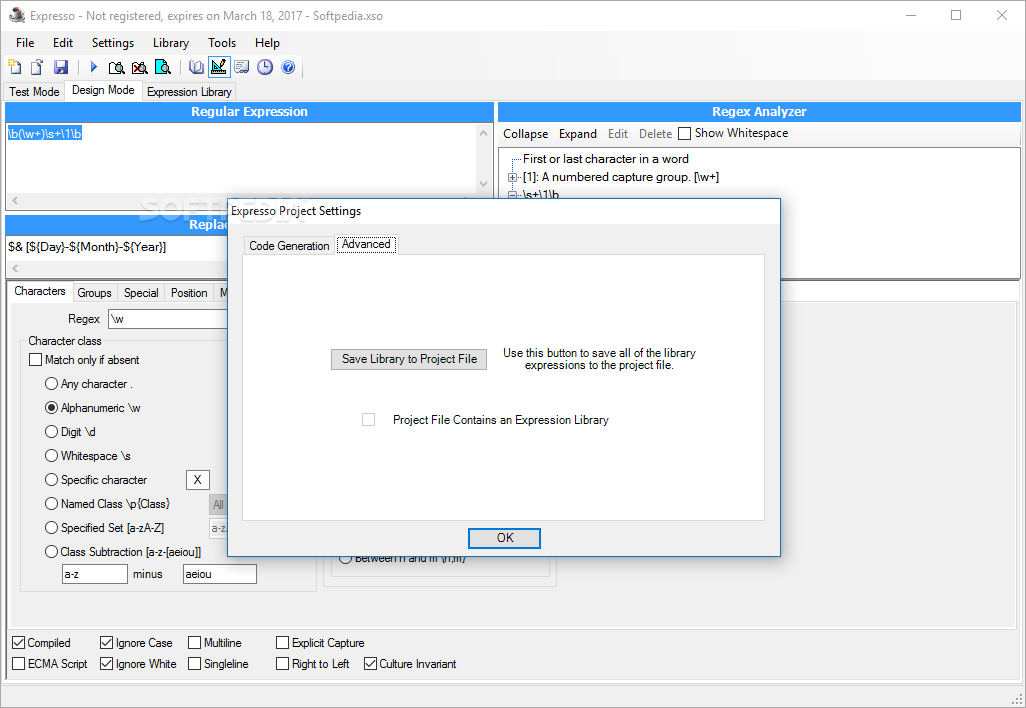Switch to Code Generation tab in settings dialog

(x=289, y=245)
